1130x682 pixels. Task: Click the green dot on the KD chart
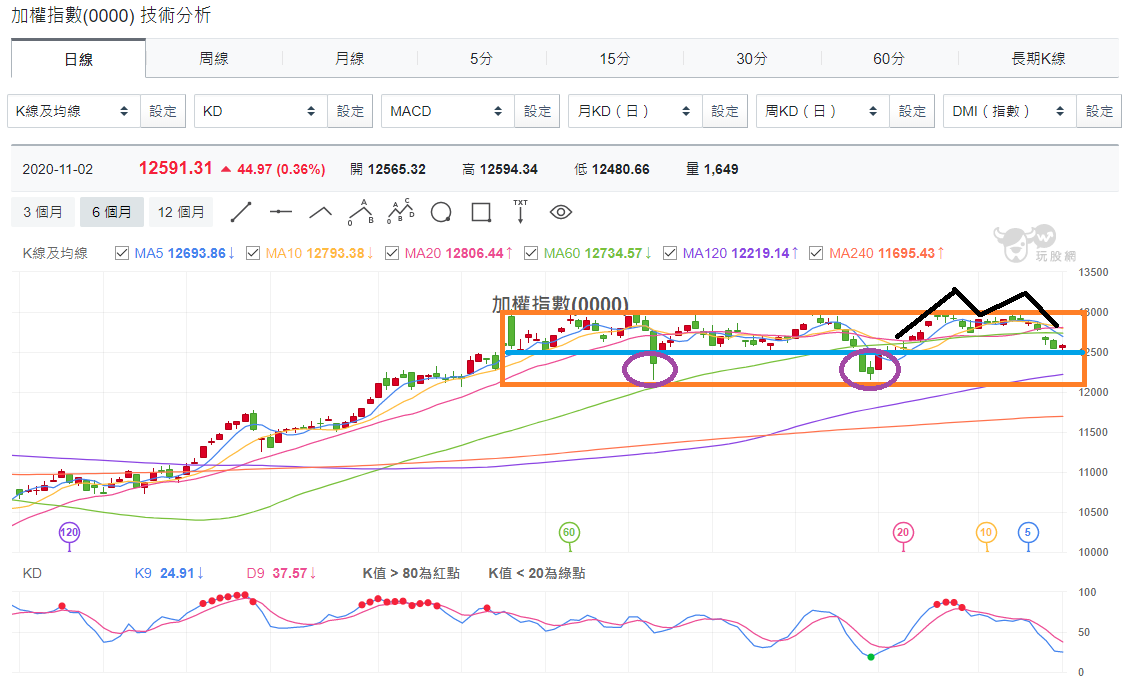pos(871,657)
